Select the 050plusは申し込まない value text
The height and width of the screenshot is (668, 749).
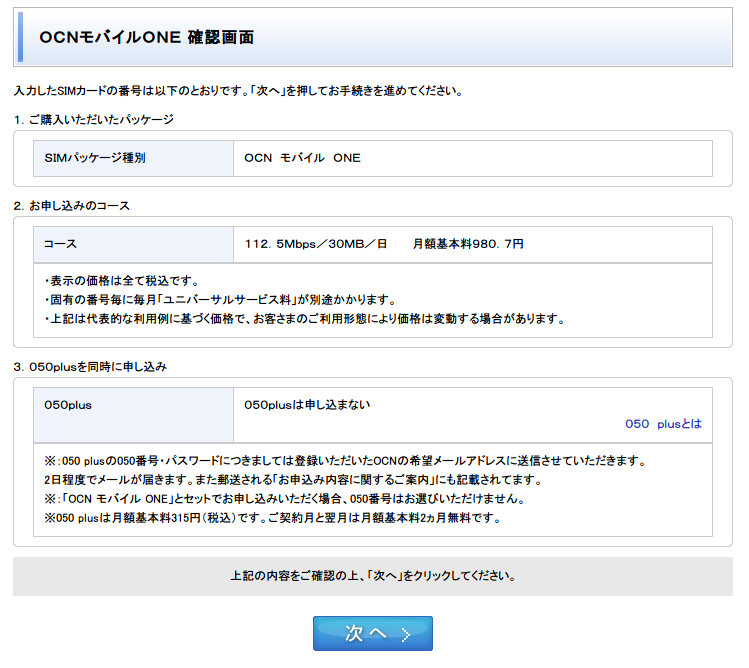point(308,405)
